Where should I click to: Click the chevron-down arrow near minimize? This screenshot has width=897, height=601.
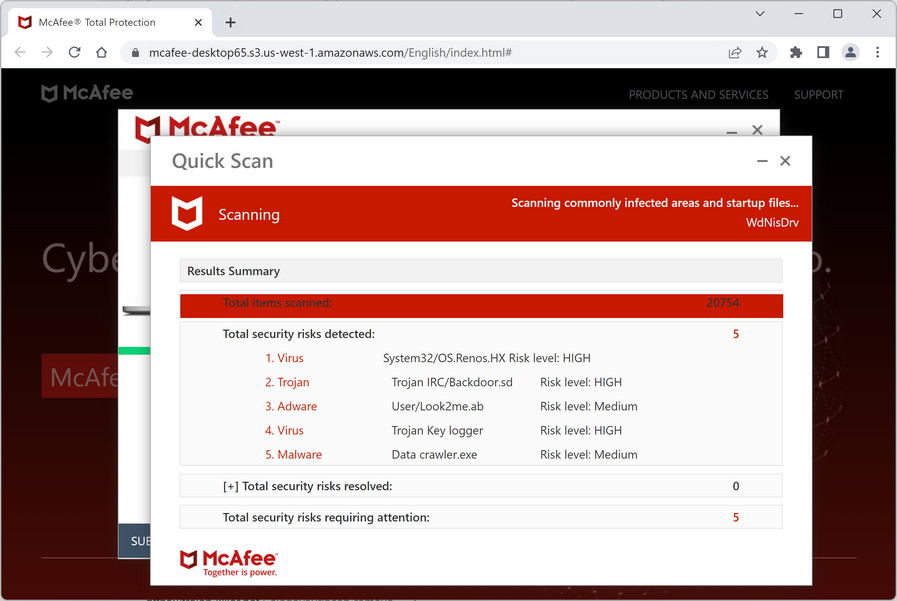pyautogui.click(x=760, y=14)
